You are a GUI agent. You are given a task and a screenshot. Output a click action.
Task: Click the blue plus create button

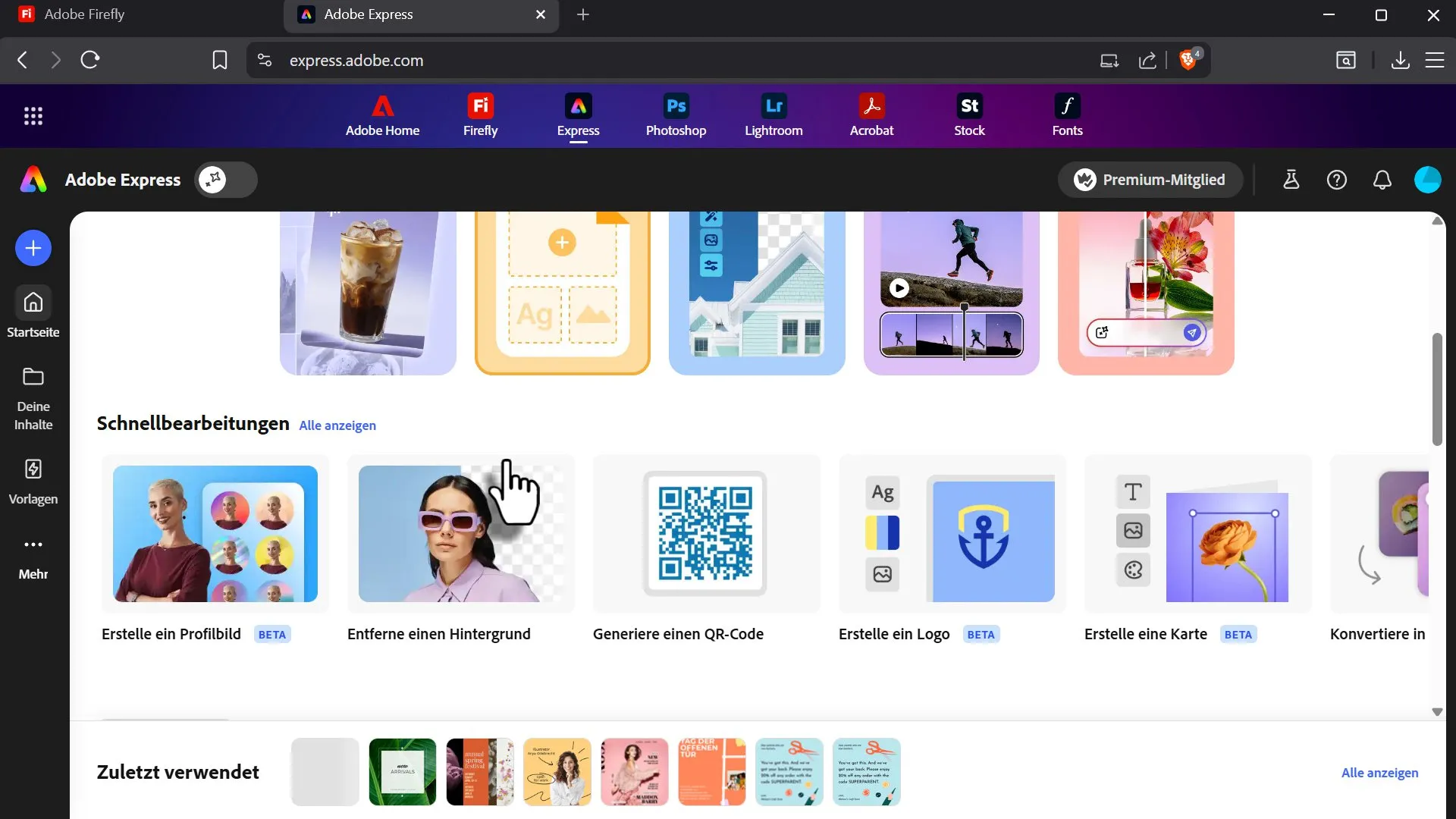coord(33,248)
